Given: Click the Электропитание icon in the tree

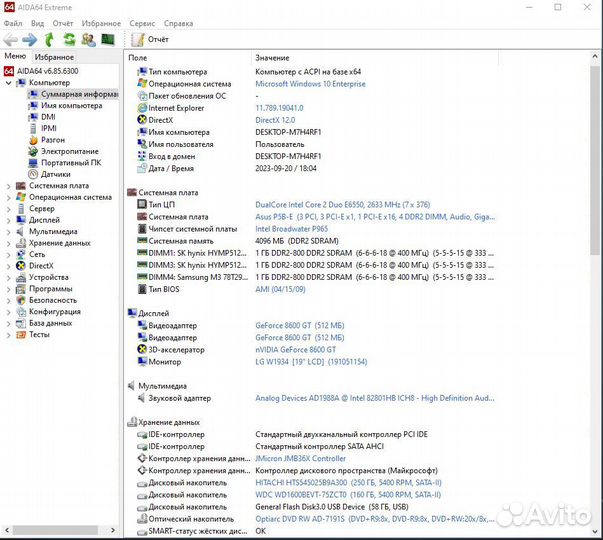Looking at the screenshot, I should 33,152.
